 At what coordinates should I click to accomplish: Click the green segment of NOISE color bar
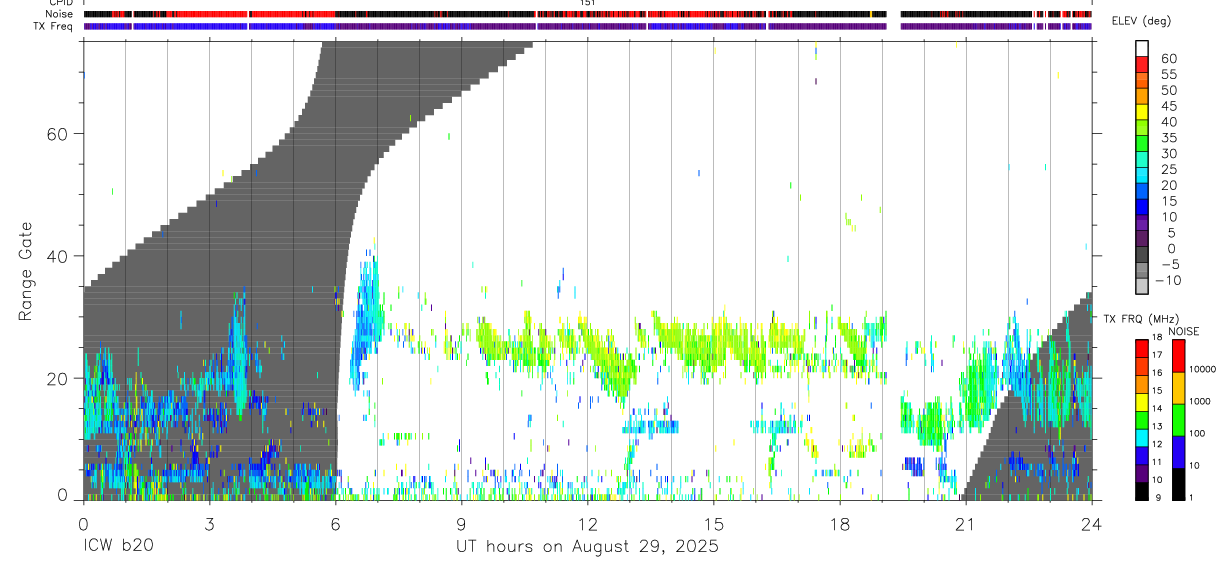point(1179,419)
